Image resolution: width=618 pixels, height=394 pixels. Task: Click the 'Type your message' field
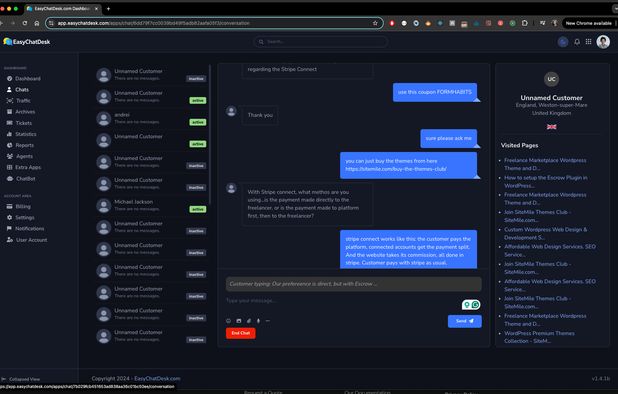(x=341, y=301)
